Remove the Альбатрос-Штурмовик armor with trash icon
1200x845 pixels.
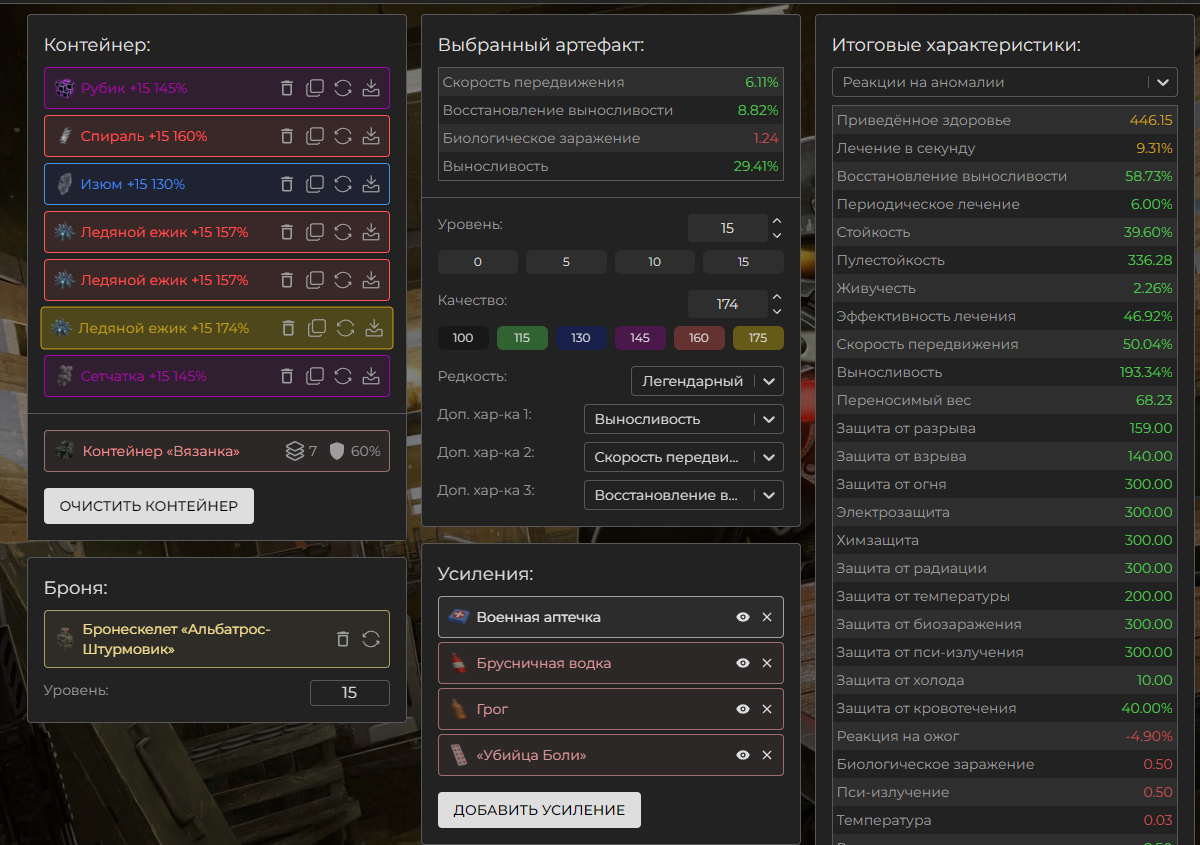343,639
